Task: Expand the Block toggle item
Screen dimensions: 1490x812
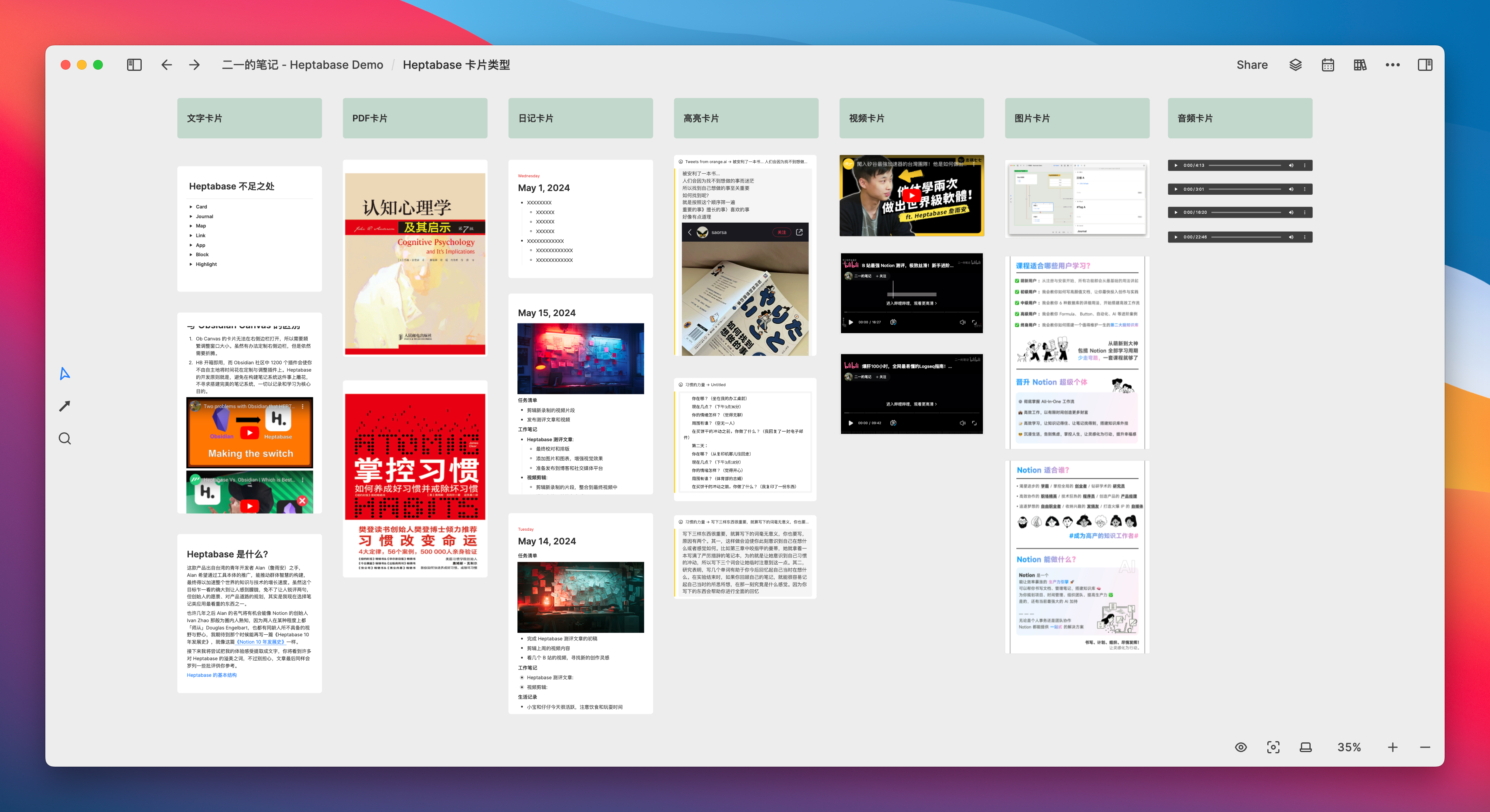Action: point(191,255)
